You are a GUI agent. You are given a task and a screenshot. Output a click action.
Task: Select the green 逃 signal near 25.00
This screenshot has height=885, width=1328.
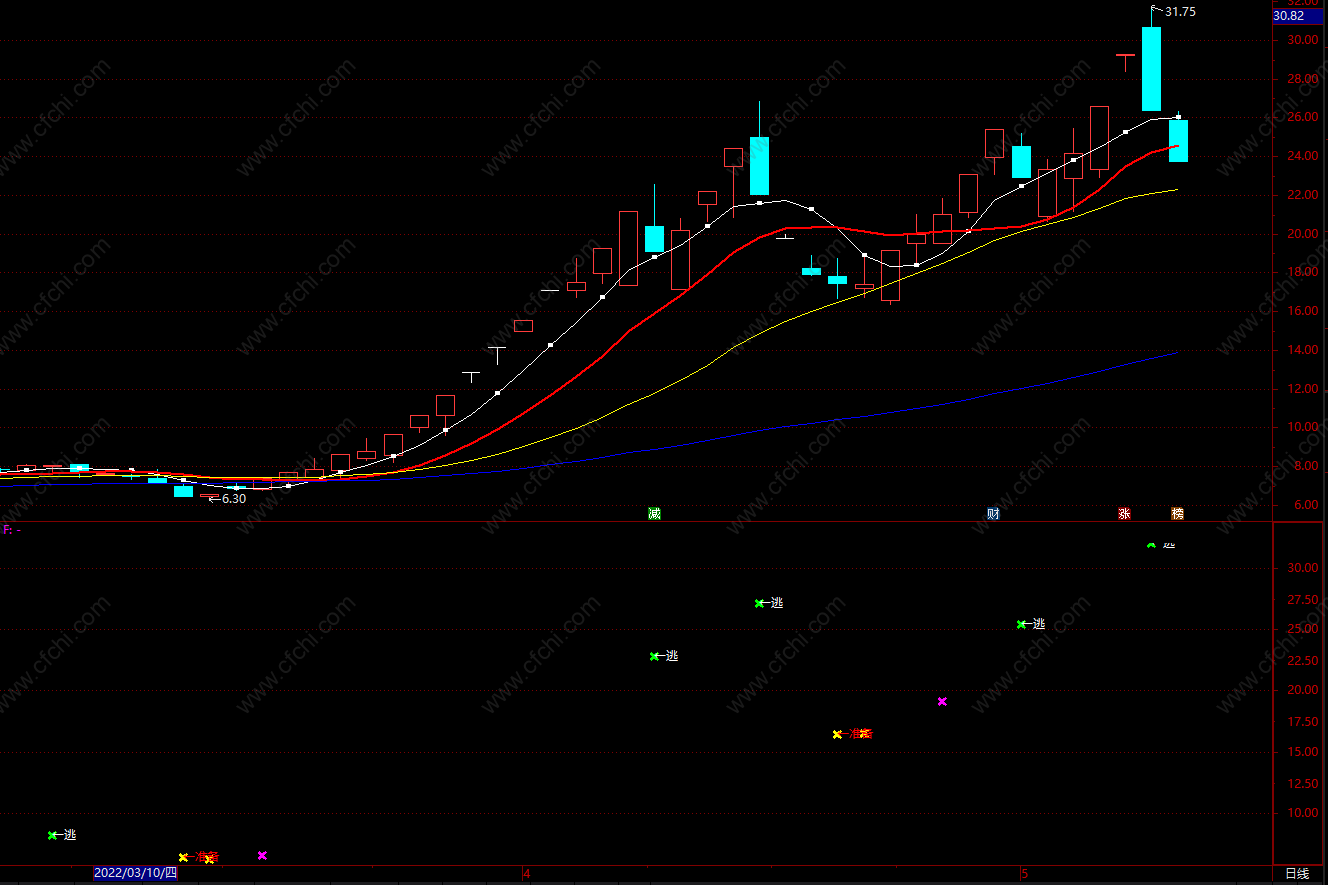[1031, 624]
